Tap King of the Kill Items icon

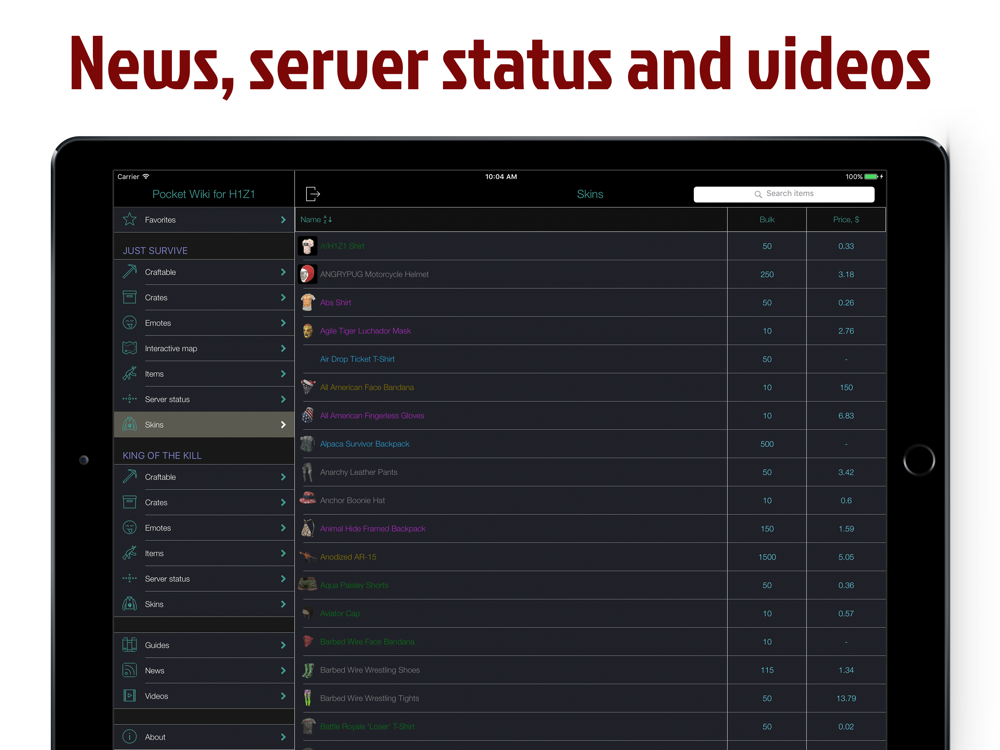click(129, 553)
